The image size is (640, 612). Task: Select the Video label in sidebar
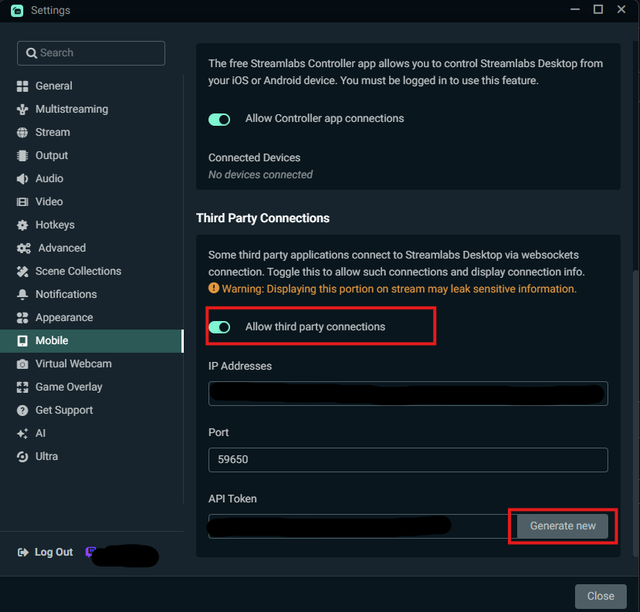49,202
